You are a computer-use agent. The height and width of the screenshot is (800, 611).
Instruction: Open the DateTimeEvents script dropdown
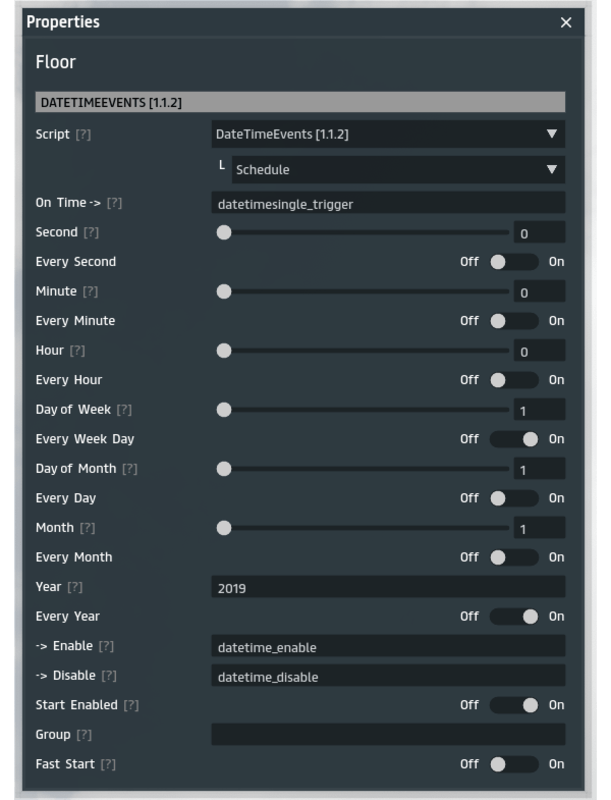pyautogui.click(x=388, y=134)
